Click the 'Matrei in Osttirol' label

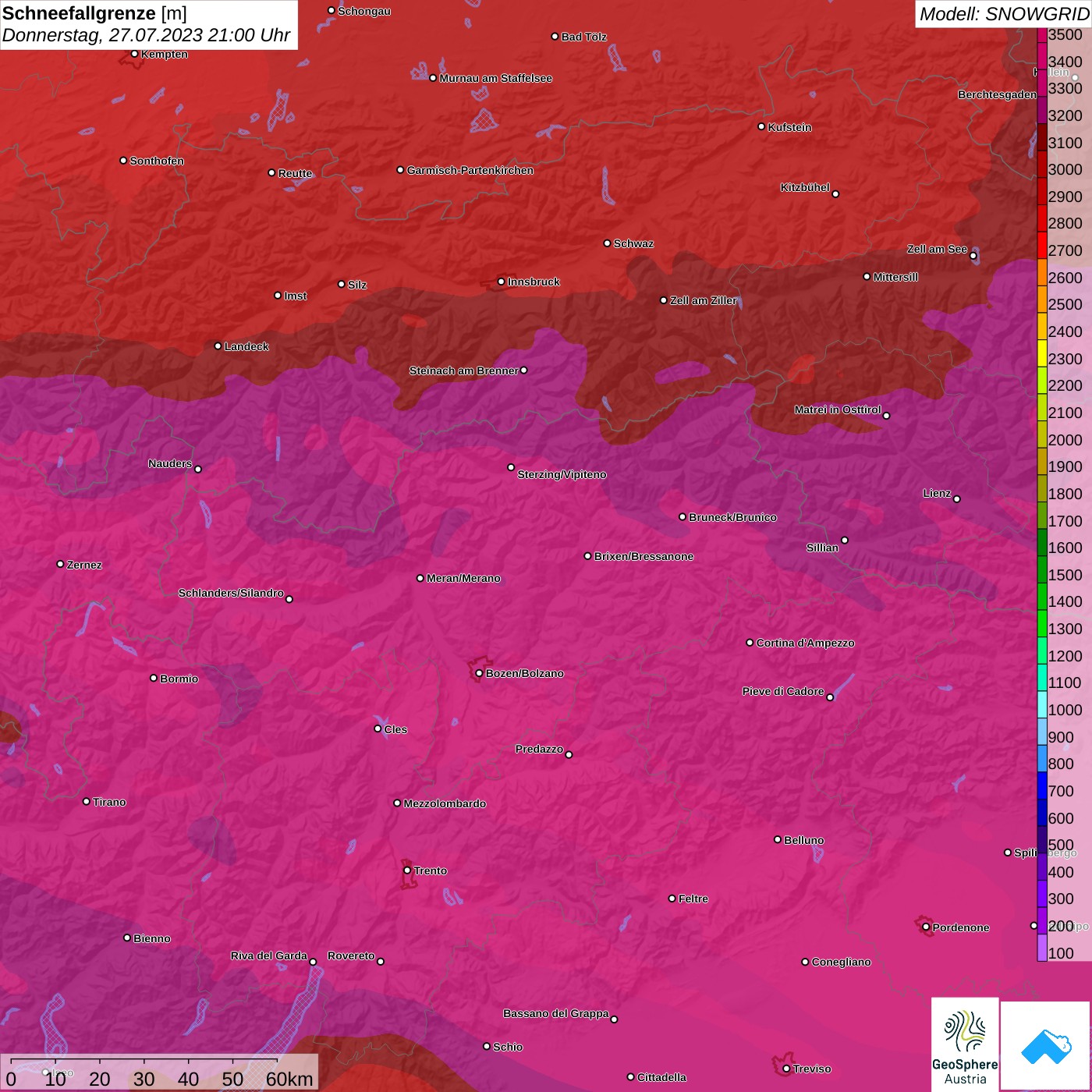point(838,409)
